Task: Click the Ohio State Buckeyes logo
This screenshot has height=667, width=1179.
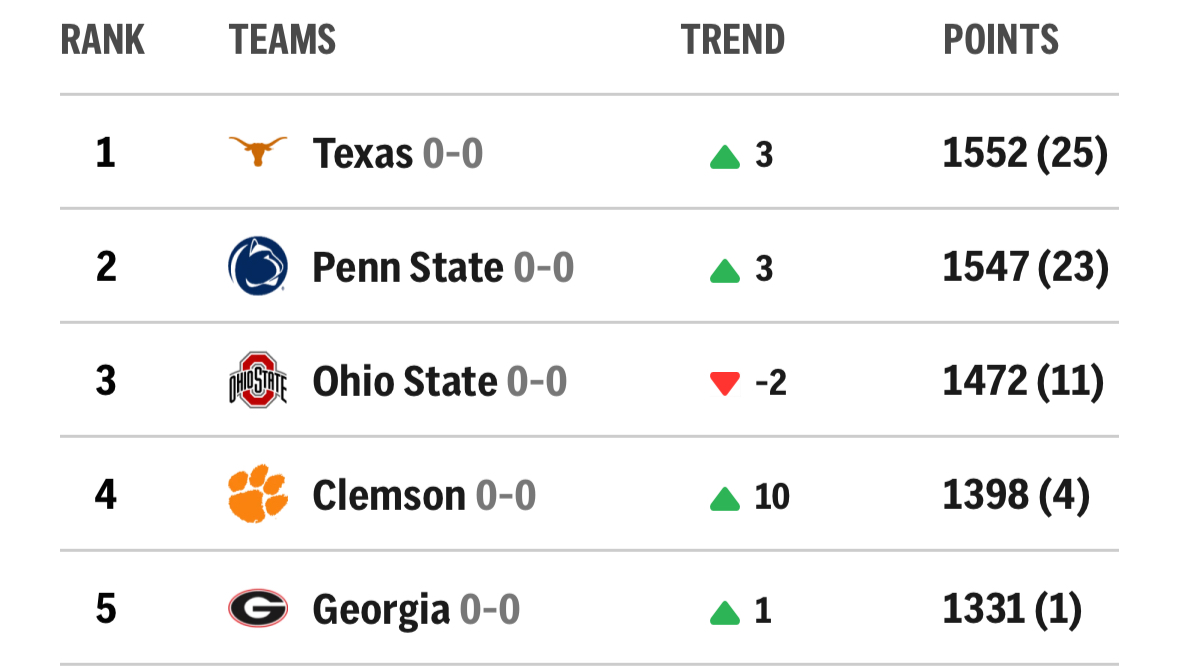Action: pyautogui.click(x=258, y=381)
